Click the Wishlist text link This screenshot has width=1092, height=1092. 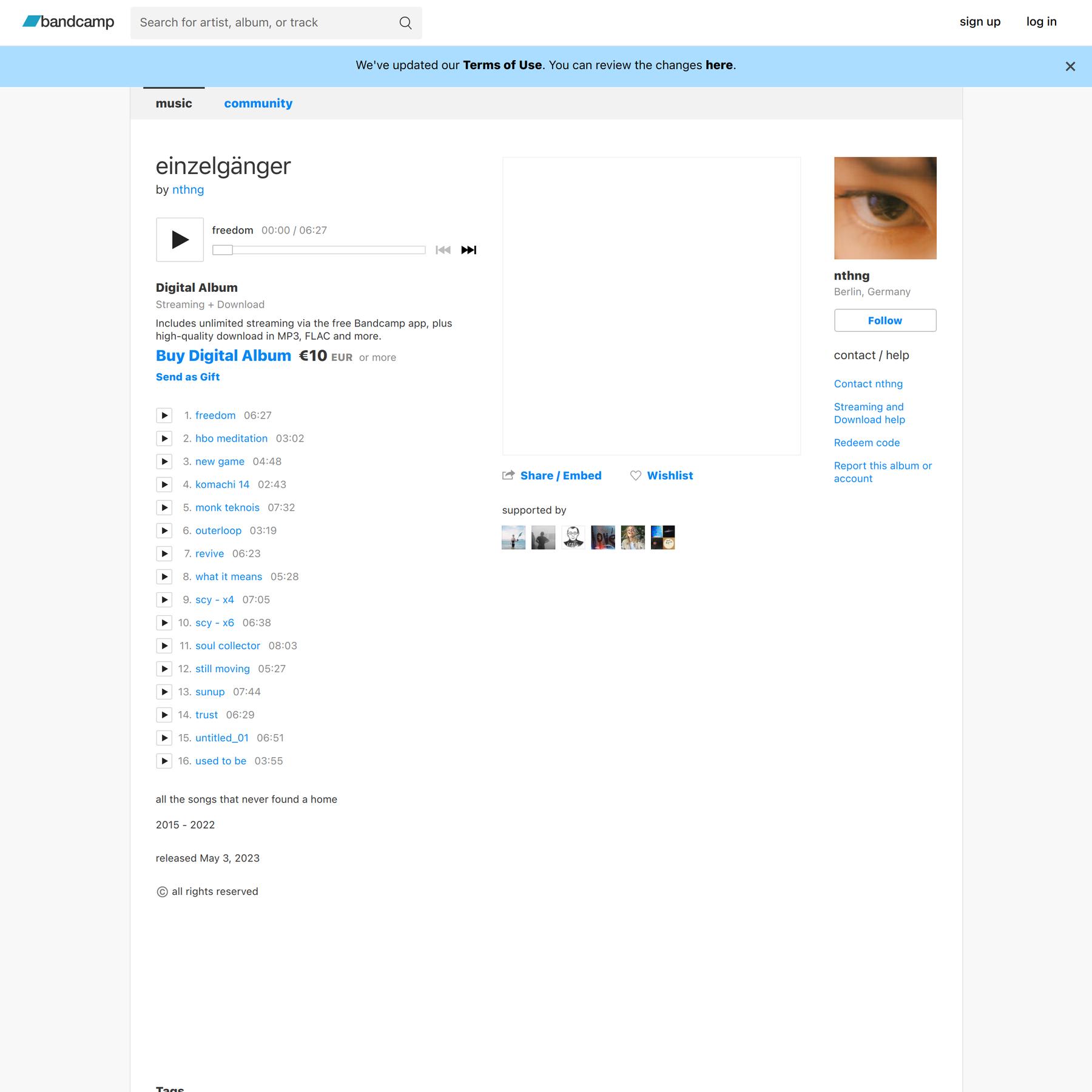pos(670,476)
